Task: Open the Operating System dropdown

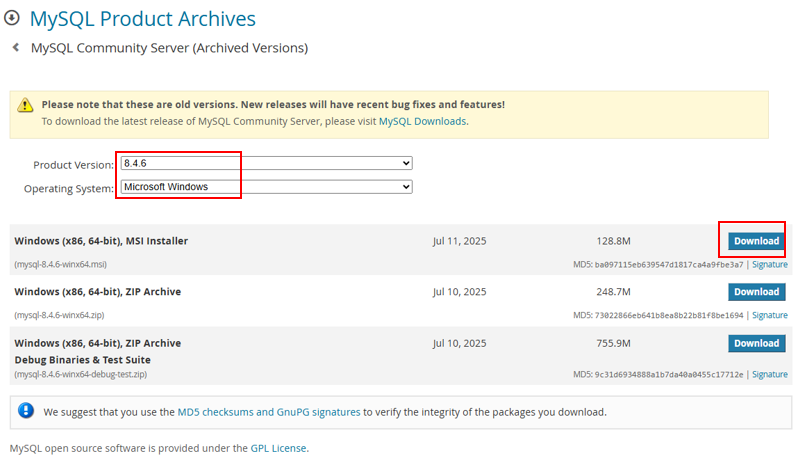Action: pyautogui.click(x=266, y=187)
